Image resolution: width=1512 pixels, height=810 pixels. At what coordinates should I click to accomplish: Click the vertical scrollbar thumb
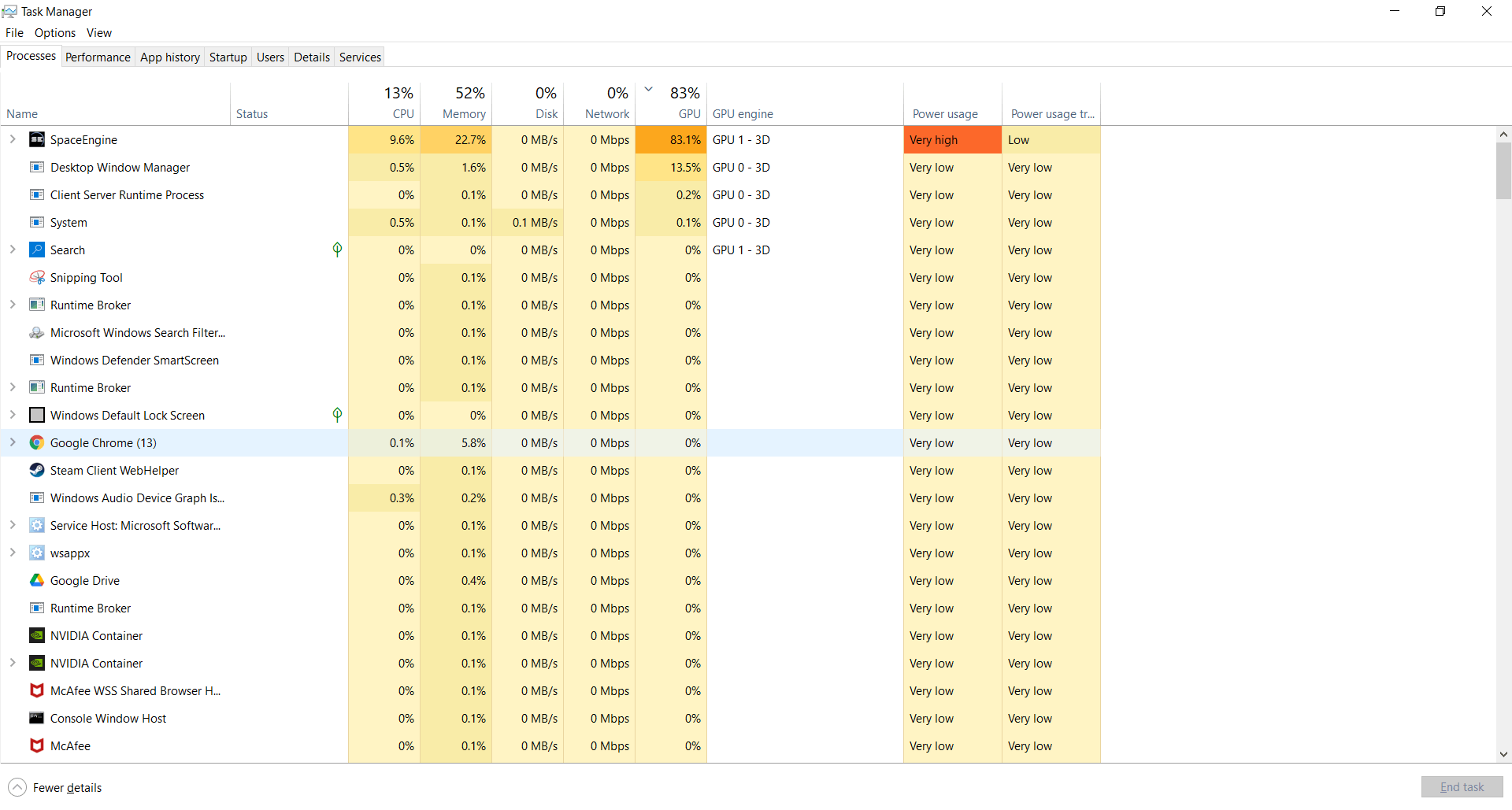pos(1503,171)
